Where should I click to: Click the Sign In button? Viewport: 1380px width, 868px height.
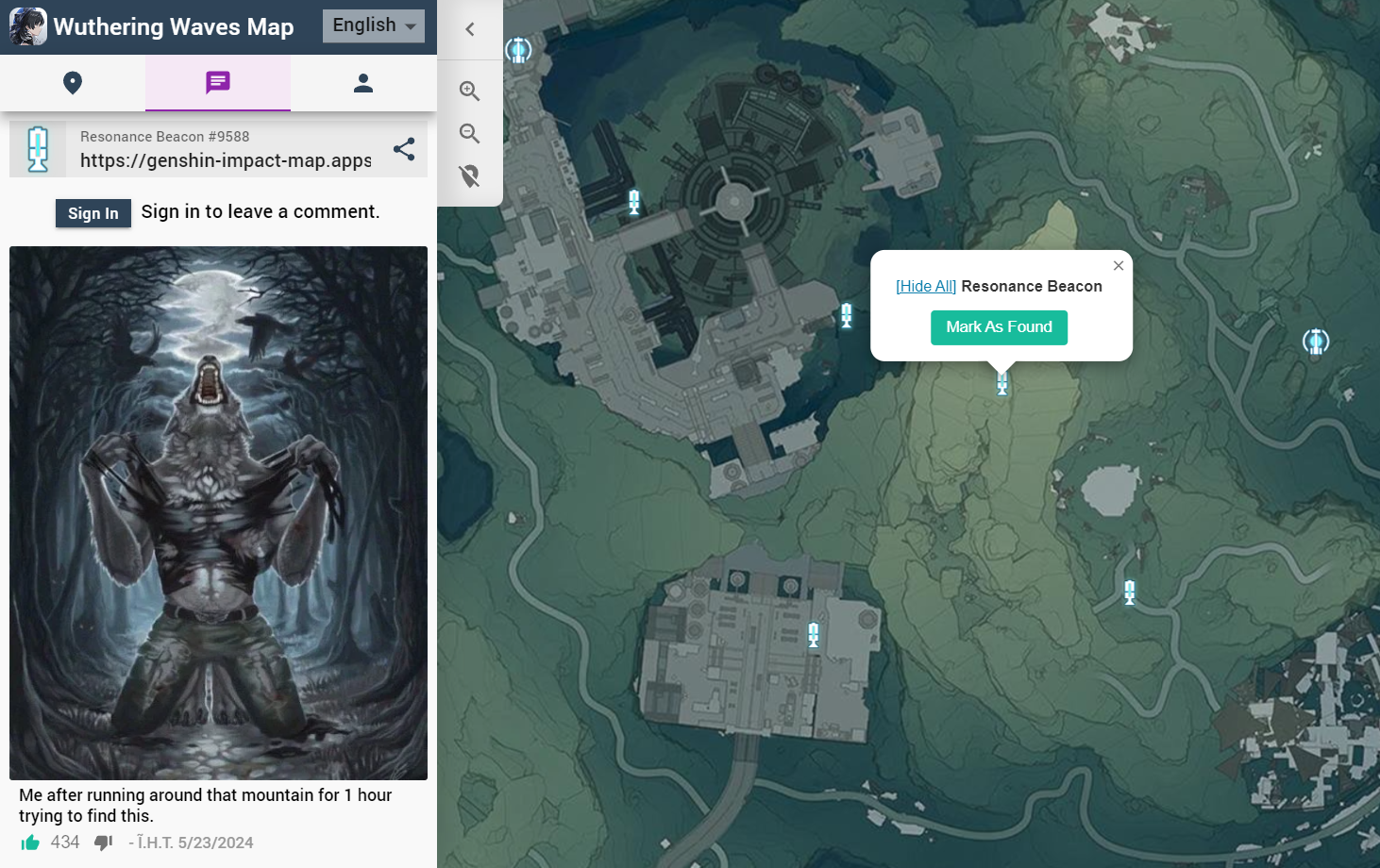coord(93,213)
